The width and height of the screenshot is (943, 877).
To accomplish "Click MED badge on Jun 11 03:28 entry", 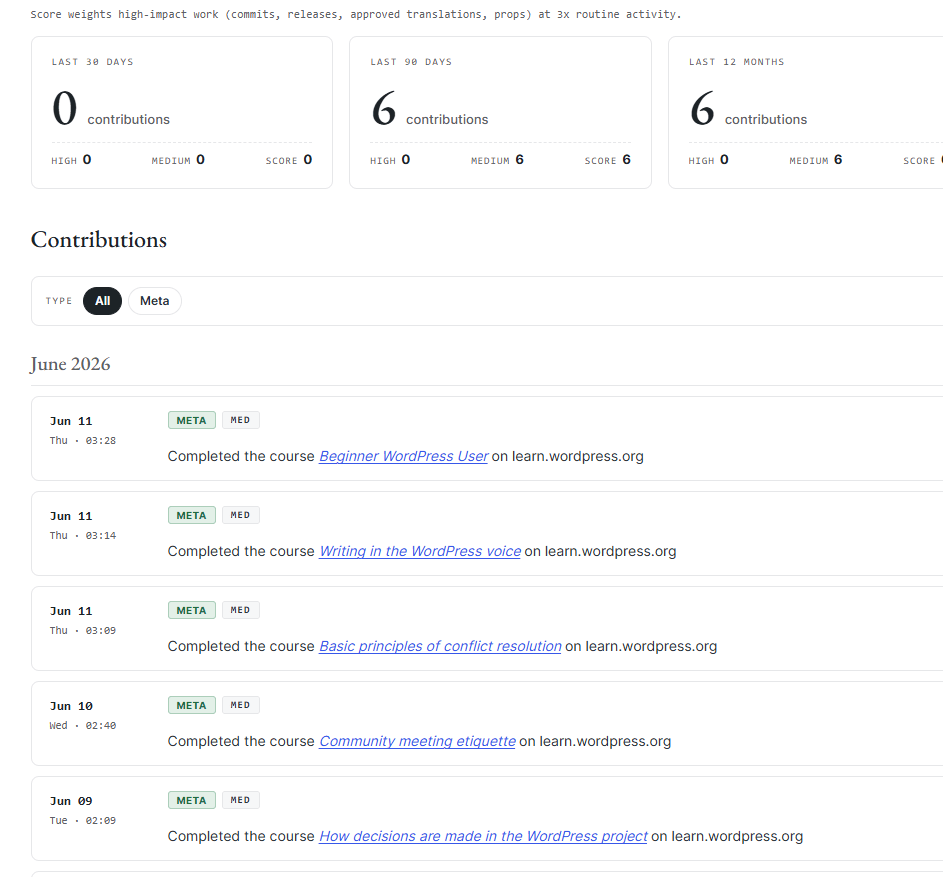I will point(241,420).
